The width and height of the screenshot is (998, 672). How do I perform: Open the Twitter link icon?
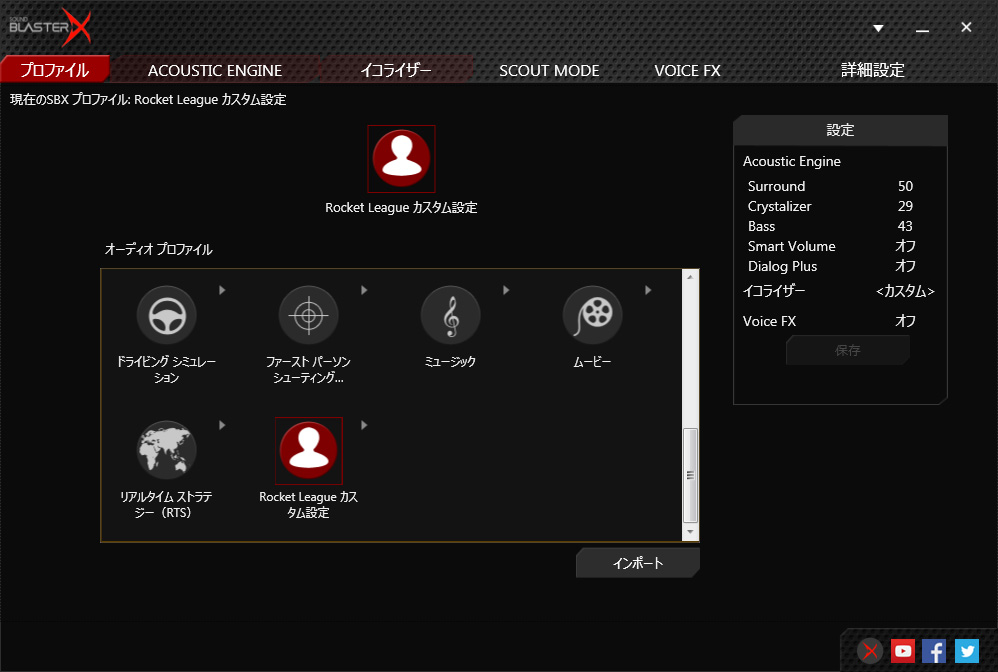pyautogui.click(x=967, y=651)
